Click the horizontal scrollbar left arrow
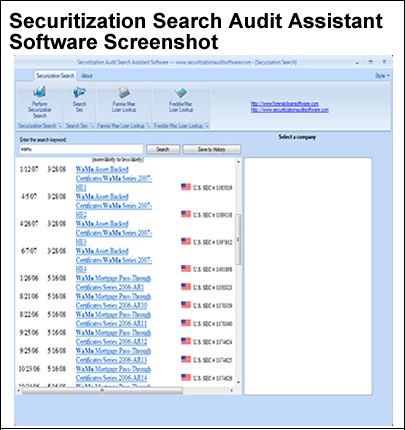The image size is (405, 430). coord(19,390)
